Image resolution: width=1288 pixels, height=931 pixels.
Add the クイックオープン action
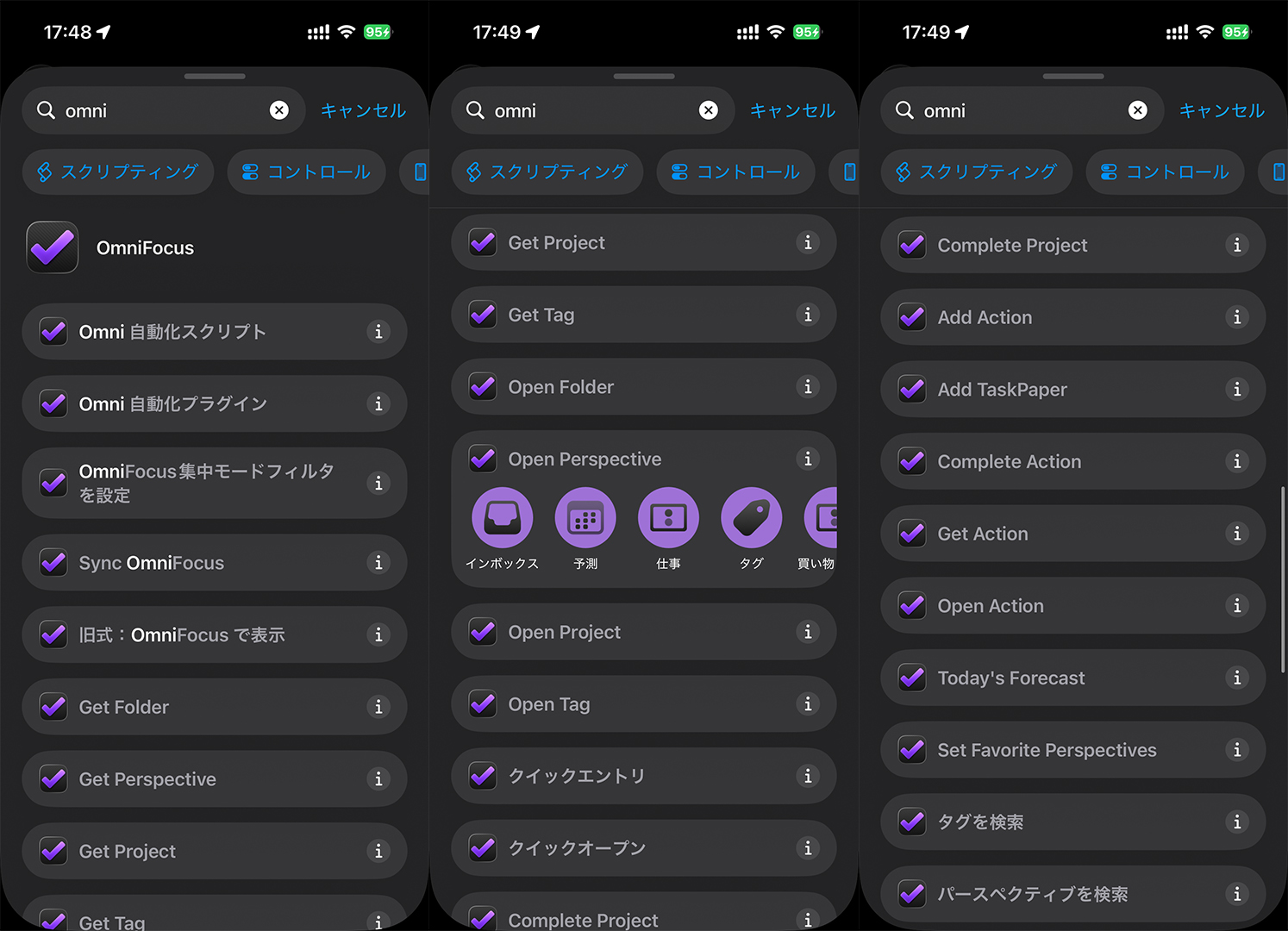(x=644, y=848)
